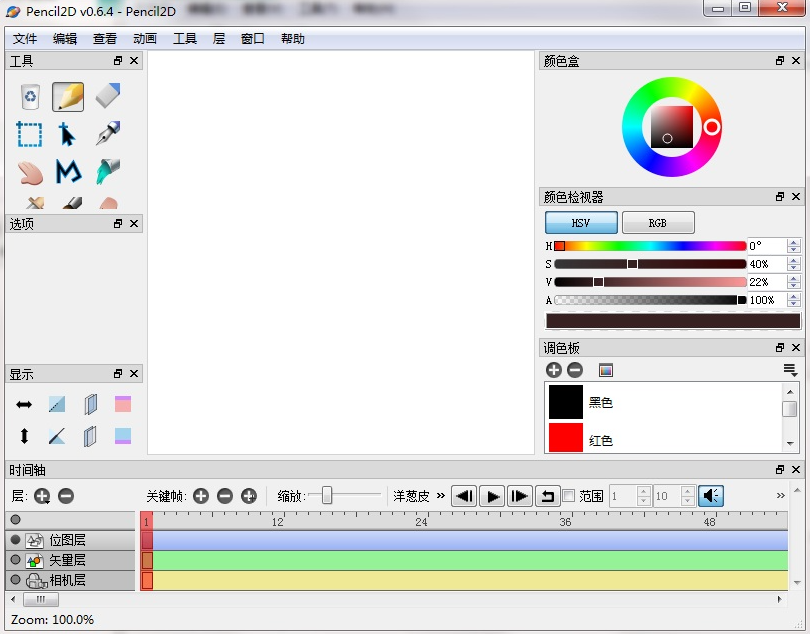This screenshot has height=634, width=810.
Task: Select the Pencil tool
Action: pos(68,96)
